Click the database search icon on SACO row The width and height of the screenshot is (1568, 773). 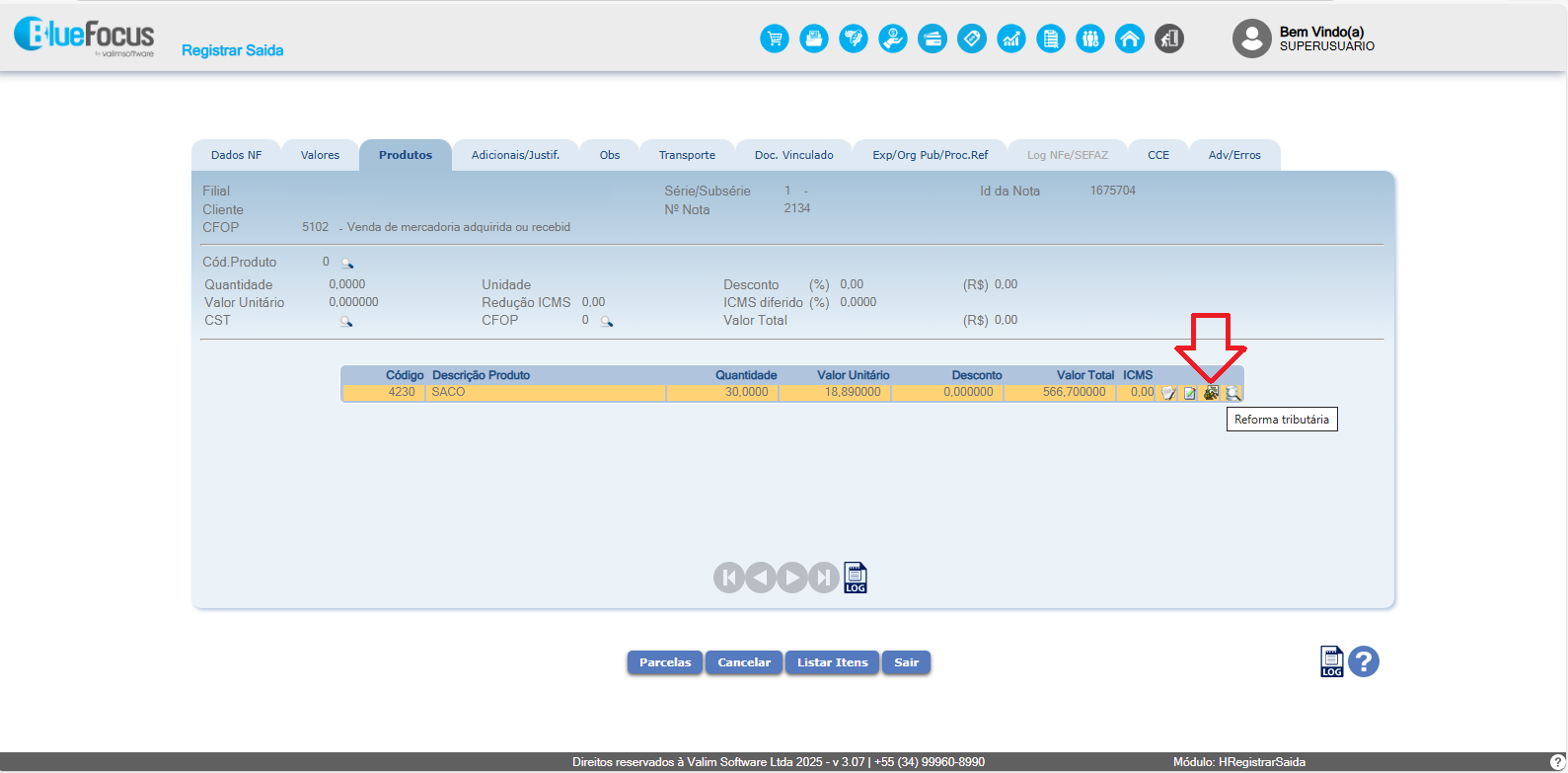click(x=1232, y=393)
